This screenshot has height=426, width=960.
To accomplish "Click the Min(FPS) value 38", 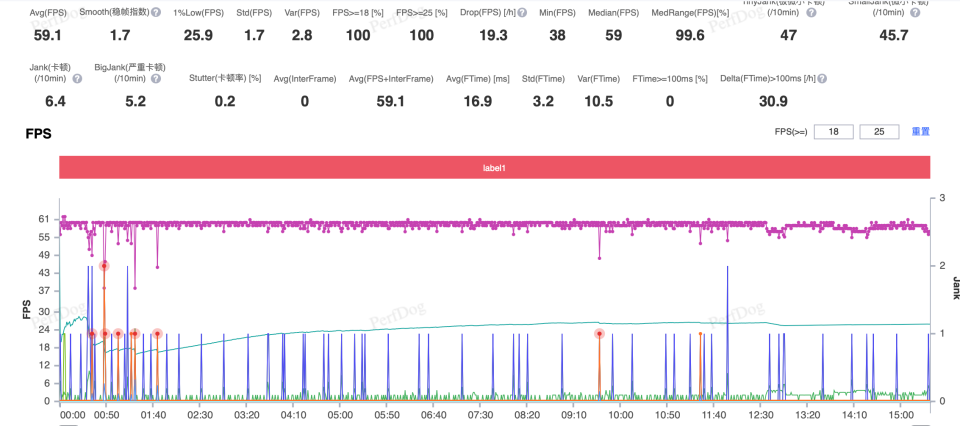I will pyautogui.click(x=557, y=36).
